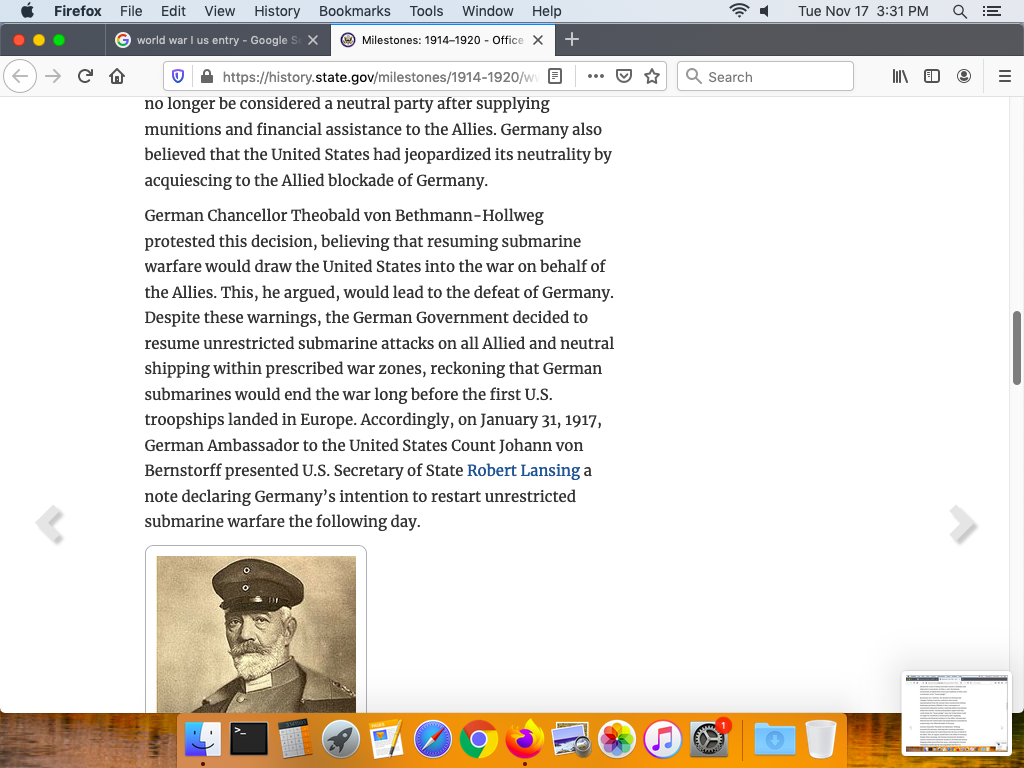Image resolution: width=1024 pixels, height=768 pixels.
Task: Go to the next page with right arrow
Action: [962, 524]
